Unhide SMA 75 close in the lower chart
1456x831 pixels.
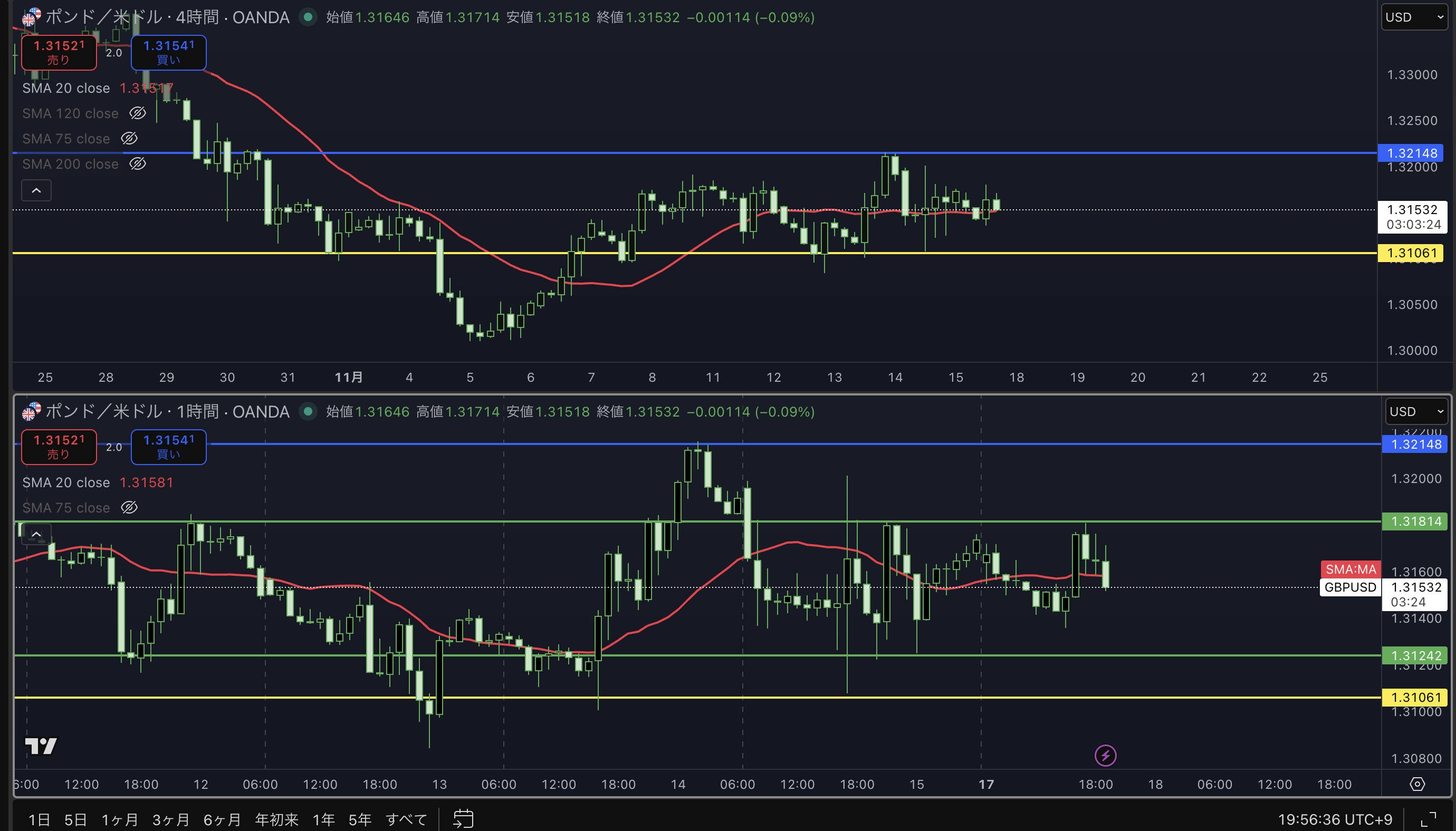coord(130,507)
